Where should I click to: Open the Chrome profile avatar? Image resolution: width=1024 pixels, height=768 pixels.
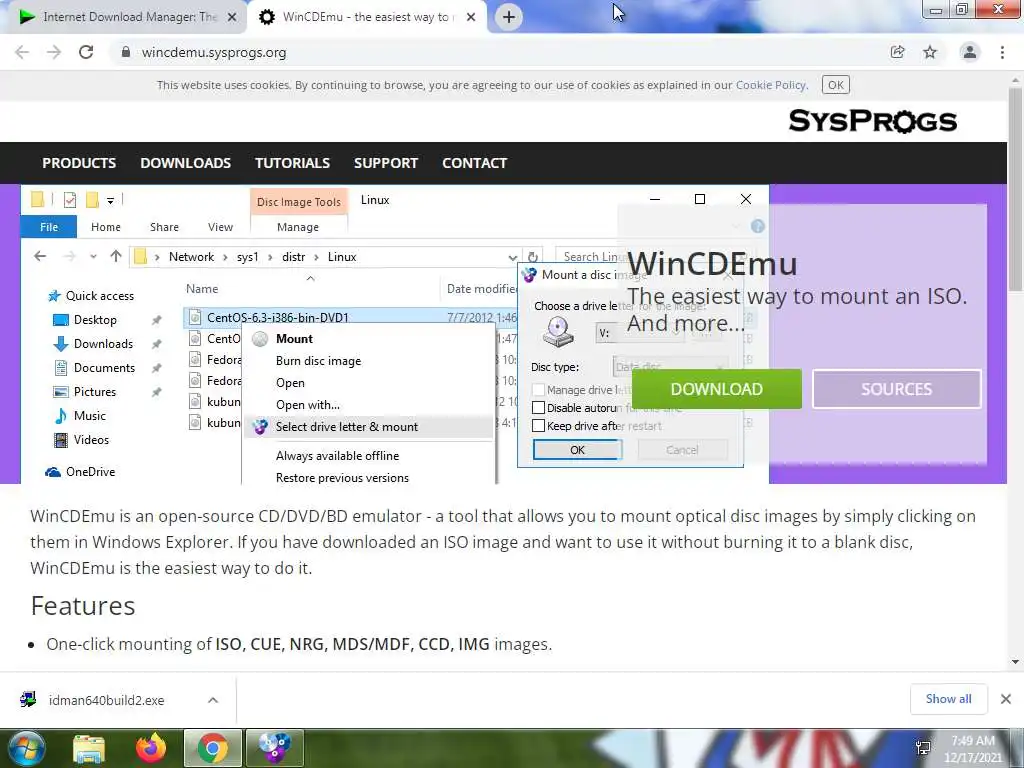[x=970, y=52]
